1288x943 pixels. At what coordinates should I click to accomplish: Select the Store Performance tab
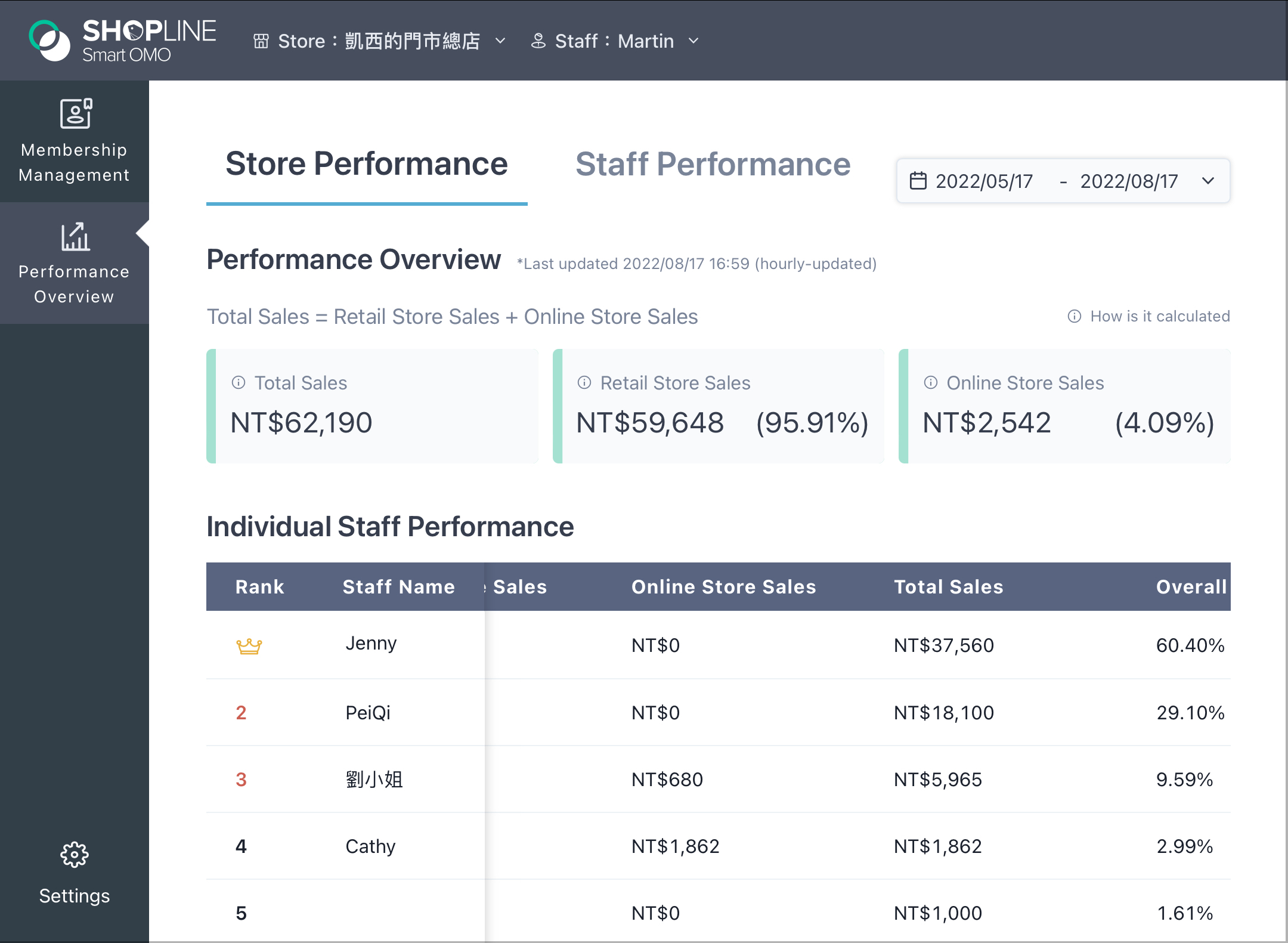pyautogui.click(x=367, y=164)
